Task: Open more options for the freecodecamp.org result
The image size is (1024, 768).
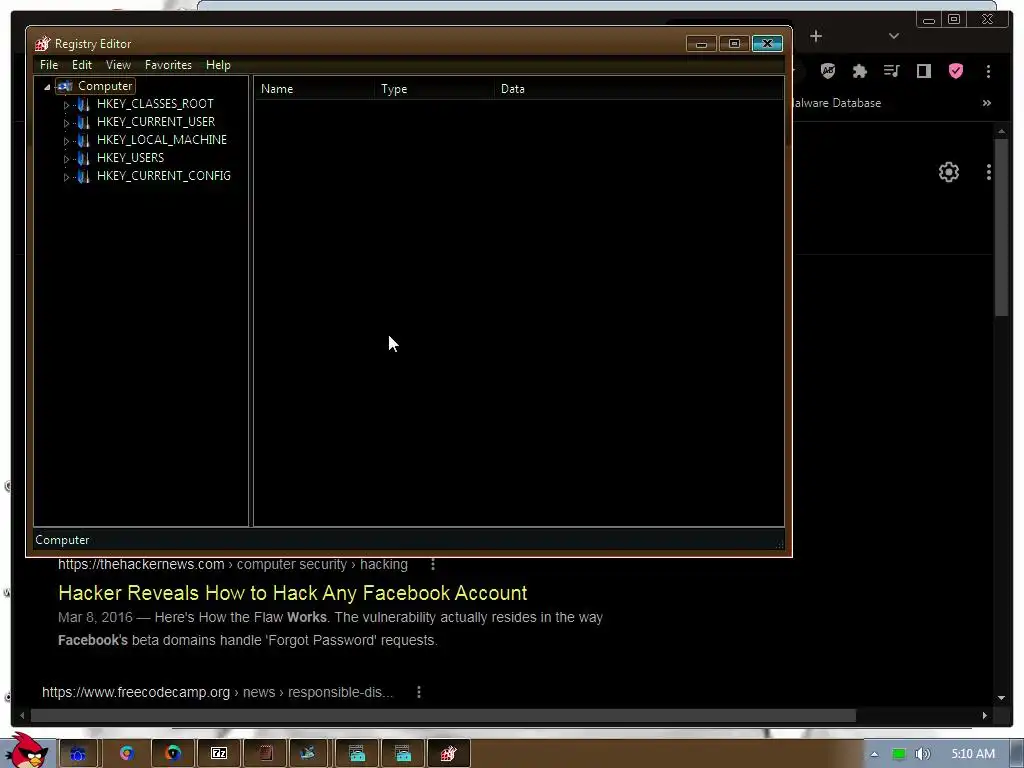Action: click(419, 692)
